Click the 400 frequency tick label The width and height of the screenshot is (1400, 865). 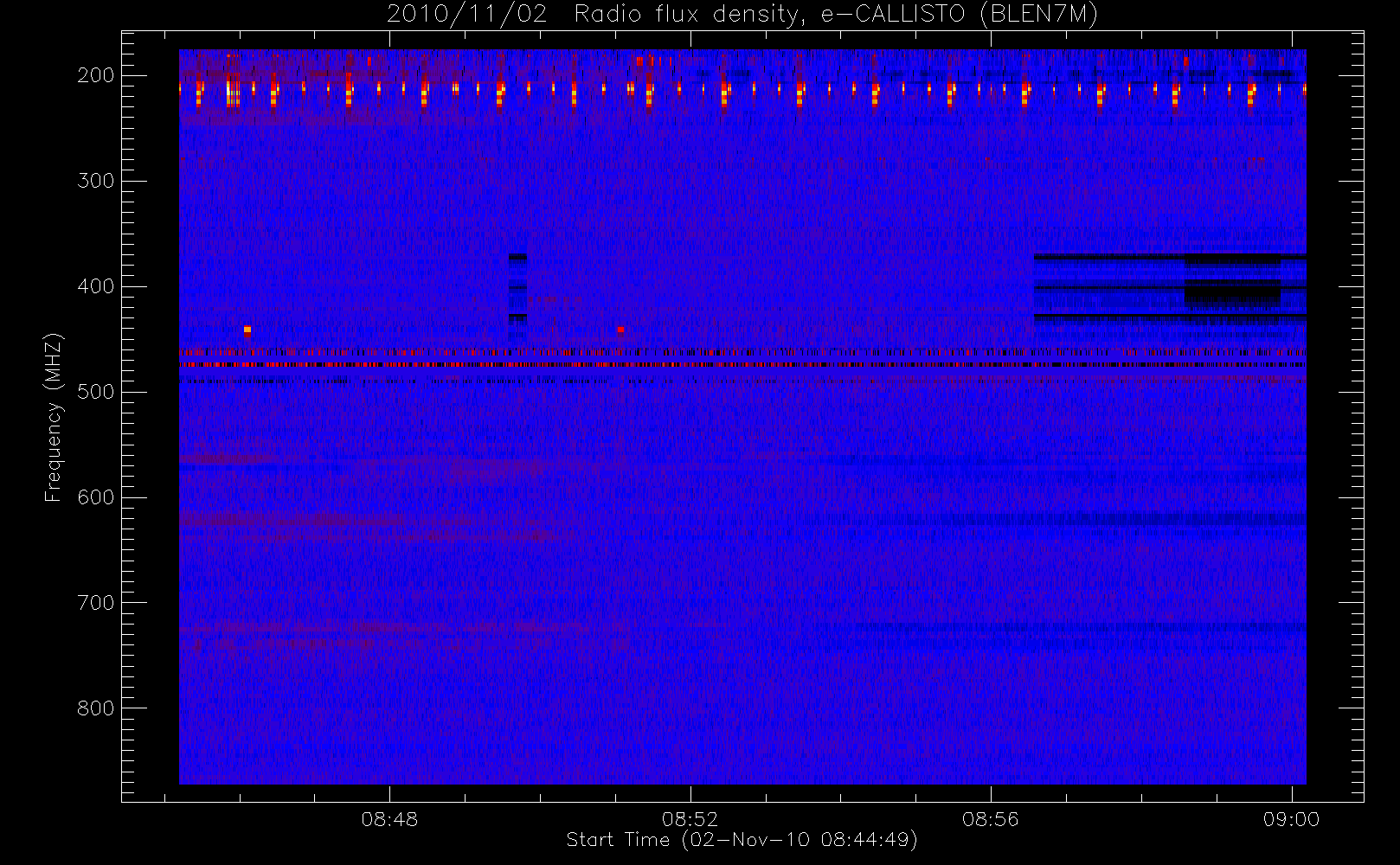point(95,286)
